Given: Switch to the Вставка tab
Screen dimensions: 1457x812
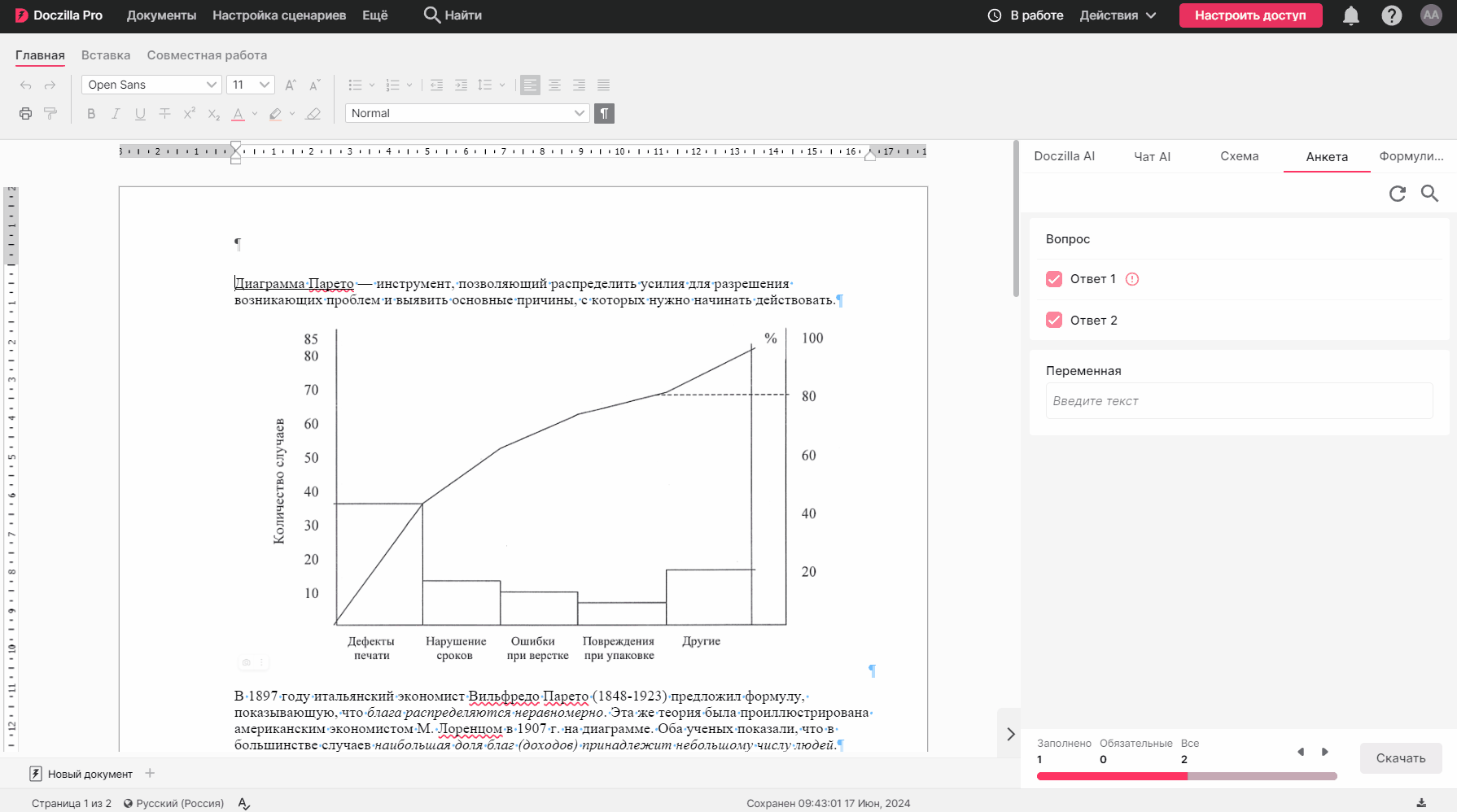Looking at the screenshot, I should click(106, 55).
